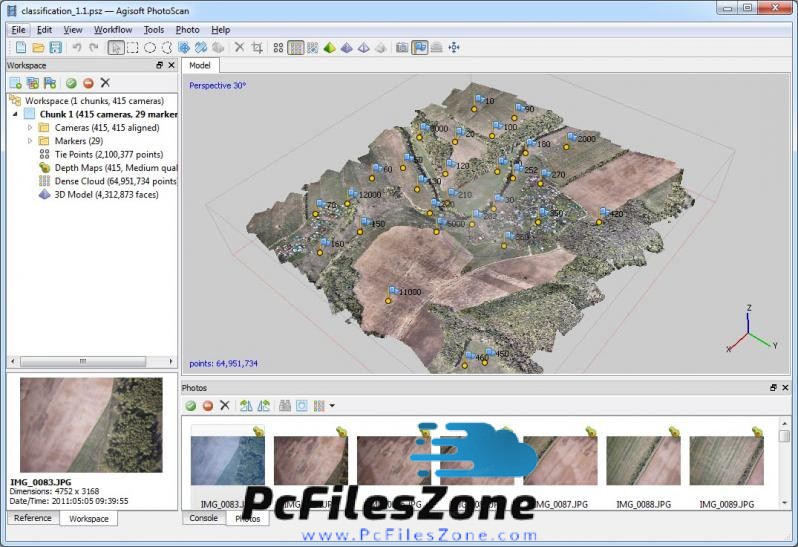Add a marker via the Workspace flag icon
The height and width of the screenshot is (547, 798).
click(50, 83)
